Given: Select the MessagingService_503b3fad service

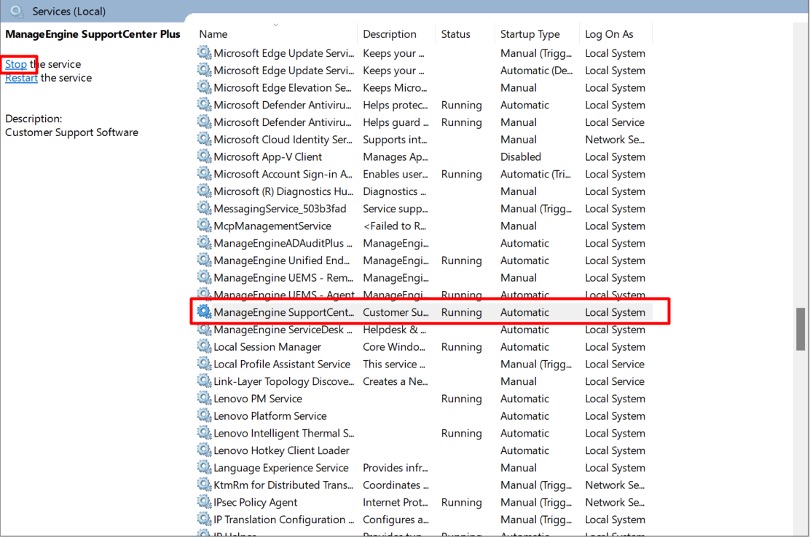Looking at the screenshot, I should click(280, 208).
